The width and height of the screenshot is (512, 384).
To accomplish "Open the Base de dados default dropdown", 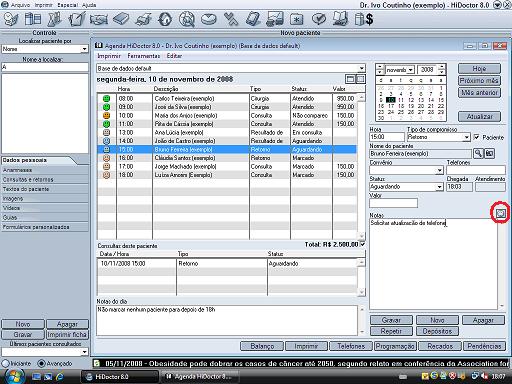I will click(362, 68).
